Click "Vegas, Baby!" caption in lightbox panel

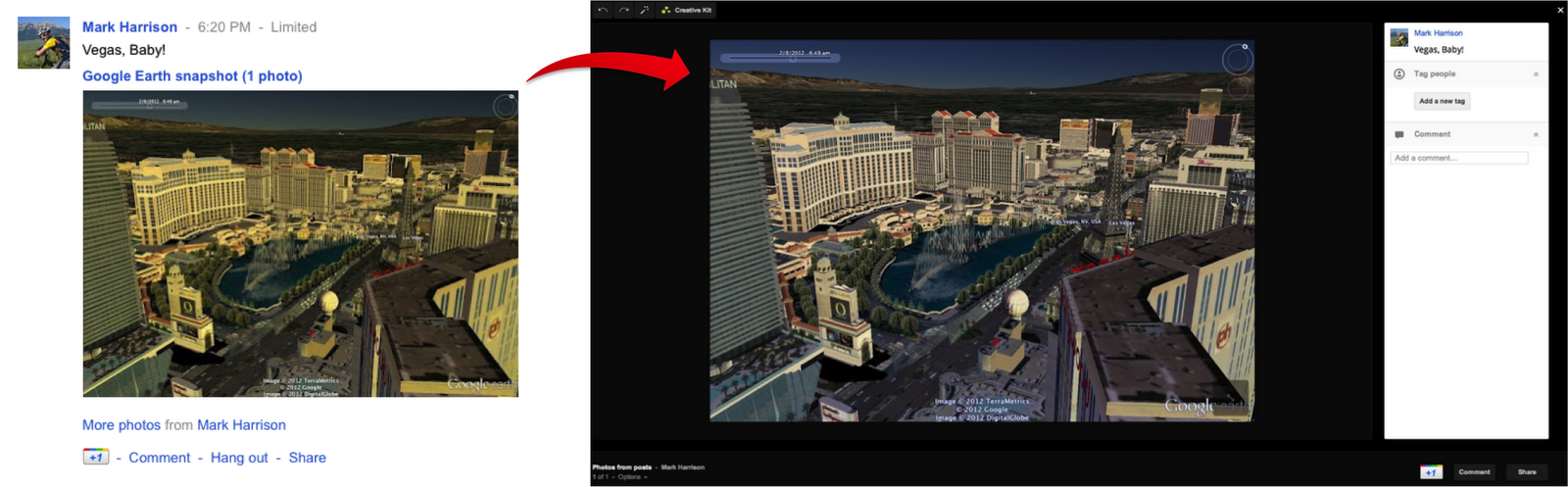[1439, 49]
